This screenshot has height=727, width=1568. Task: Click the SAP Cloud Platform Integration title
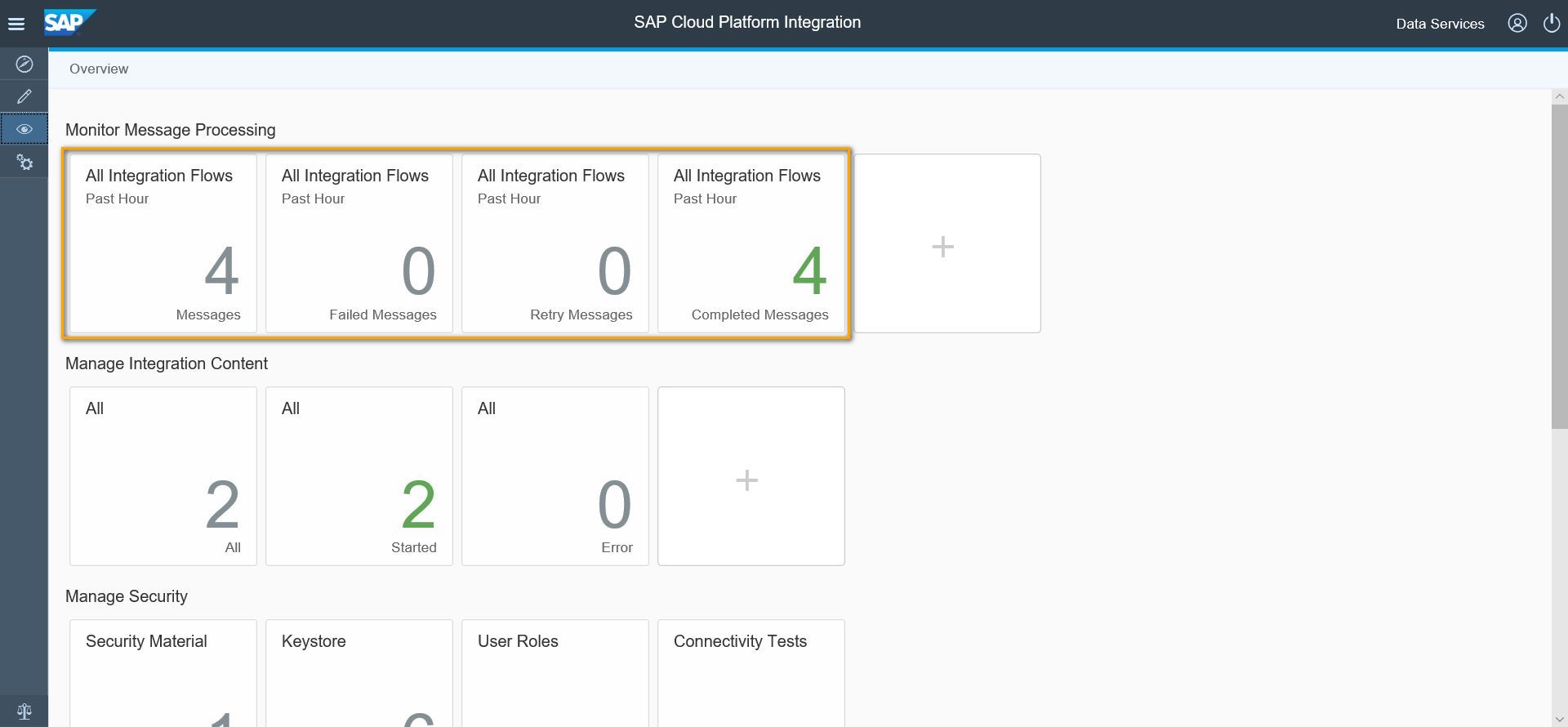click(747, 22)
